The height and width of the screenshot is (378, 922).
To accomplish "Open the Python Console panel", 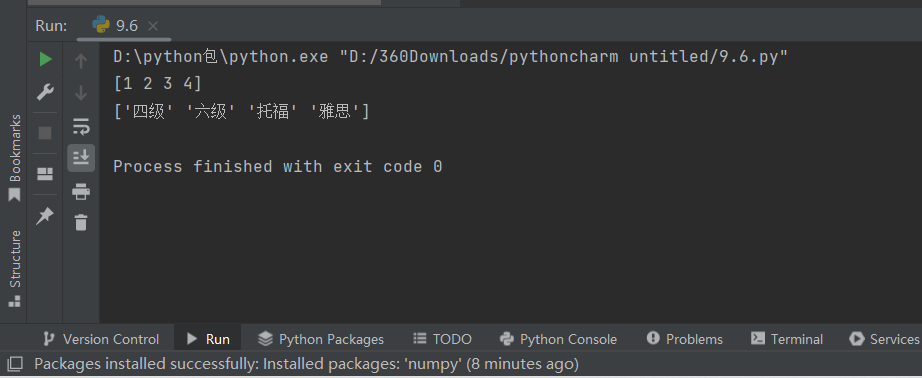I will tap(559, 339).
